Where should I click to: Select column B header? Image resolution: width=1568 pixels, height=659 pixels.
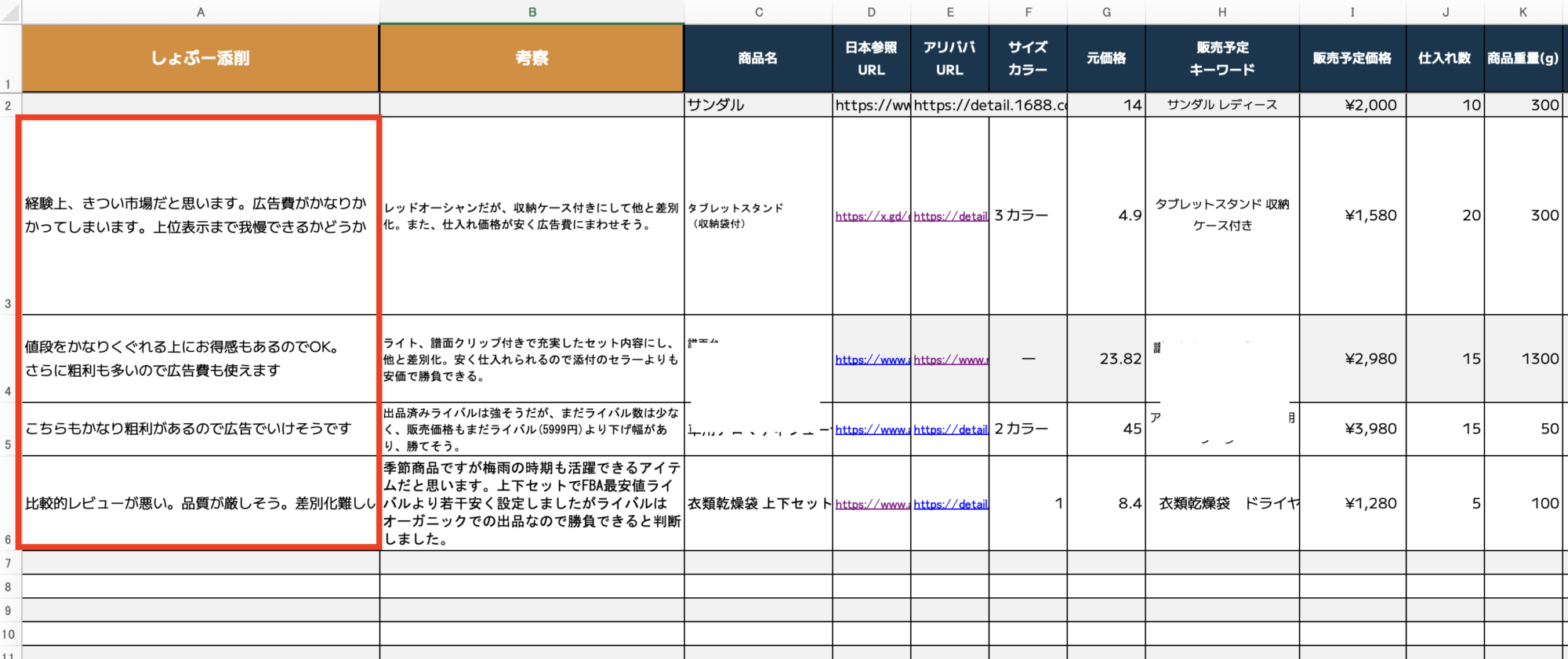tap(532, 12)
